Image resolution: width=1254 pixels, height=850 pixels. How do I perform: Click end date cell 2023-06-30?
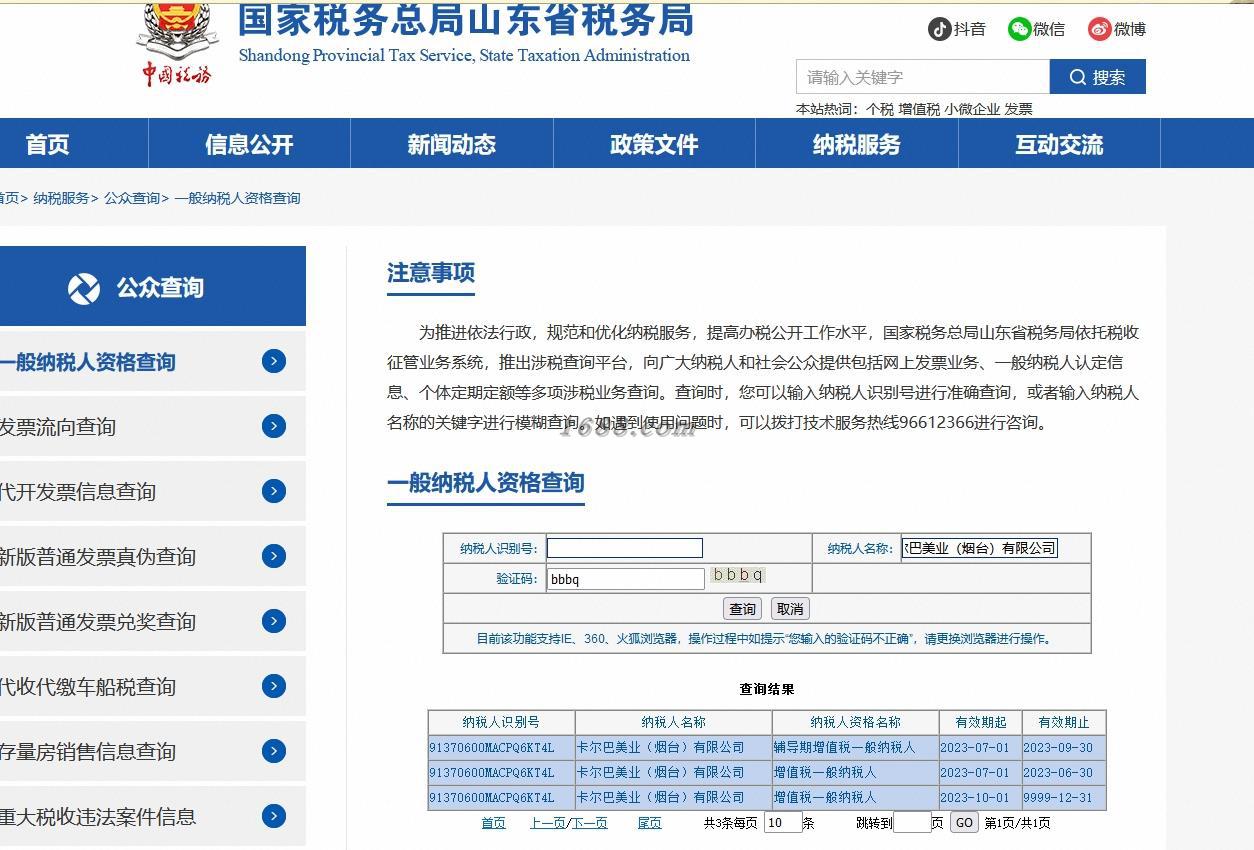coord(1064,772)
